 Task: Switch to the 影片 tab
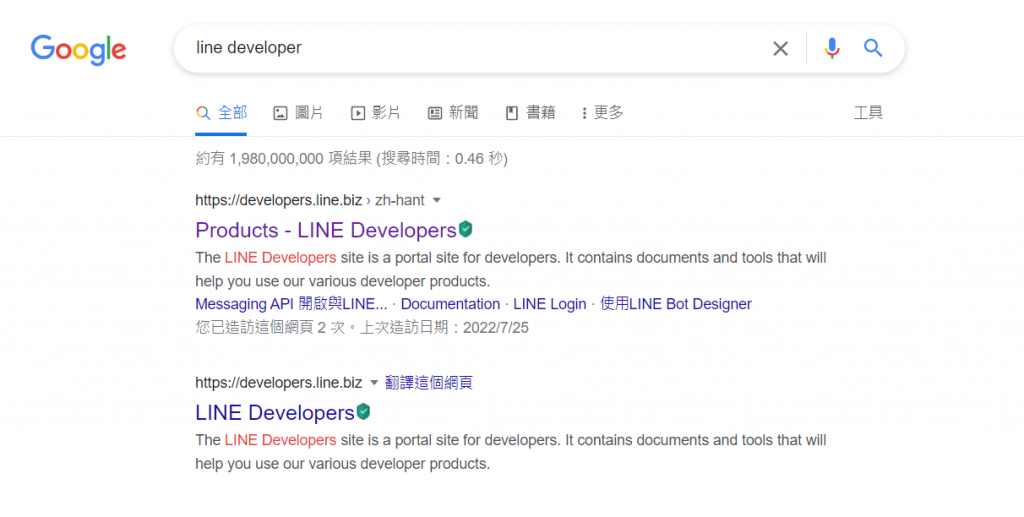(376, 113)
